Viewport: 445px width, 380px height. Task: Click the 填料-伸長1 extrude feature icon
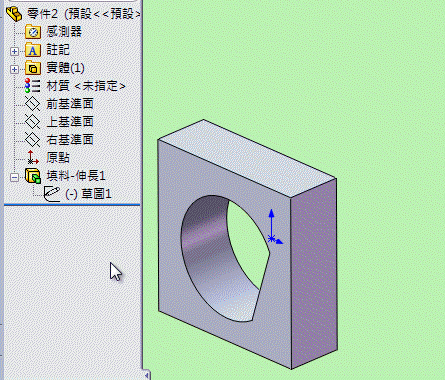(x=33, y=176)
